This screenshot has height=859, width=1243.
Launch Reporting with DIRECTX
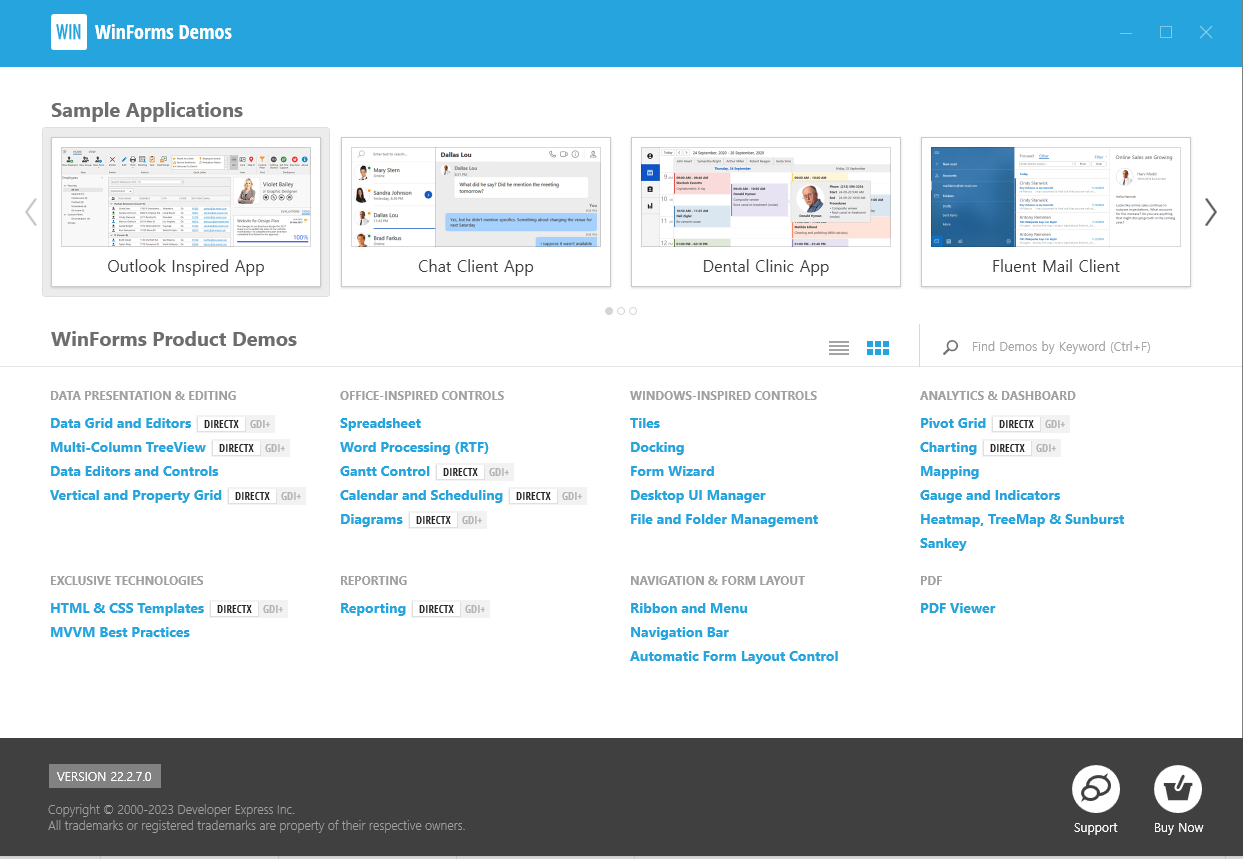point(437,609)
